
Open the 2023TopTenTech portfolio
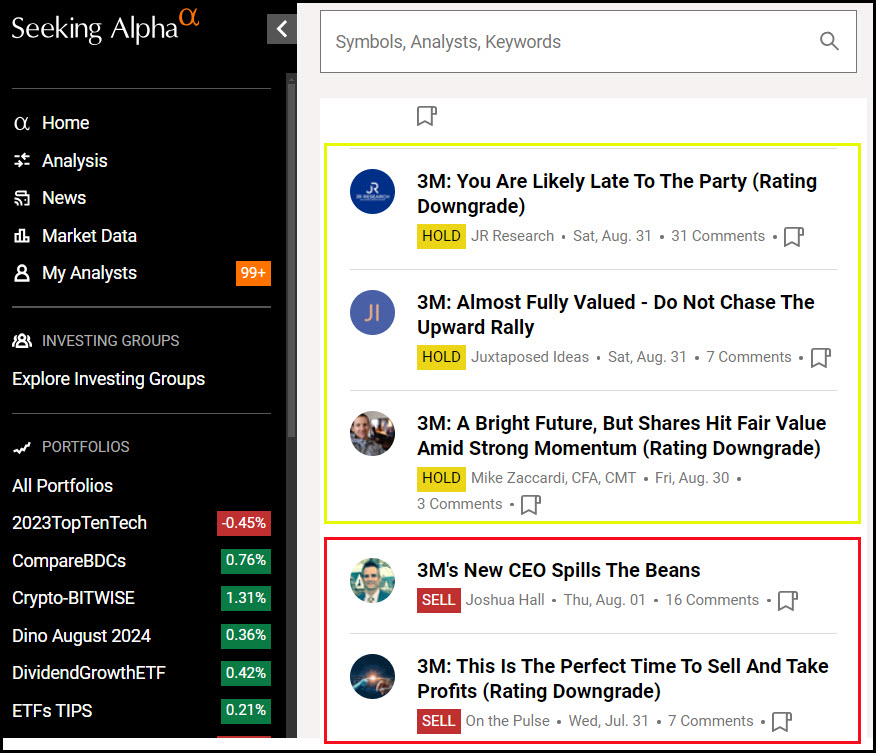(79, 523)
